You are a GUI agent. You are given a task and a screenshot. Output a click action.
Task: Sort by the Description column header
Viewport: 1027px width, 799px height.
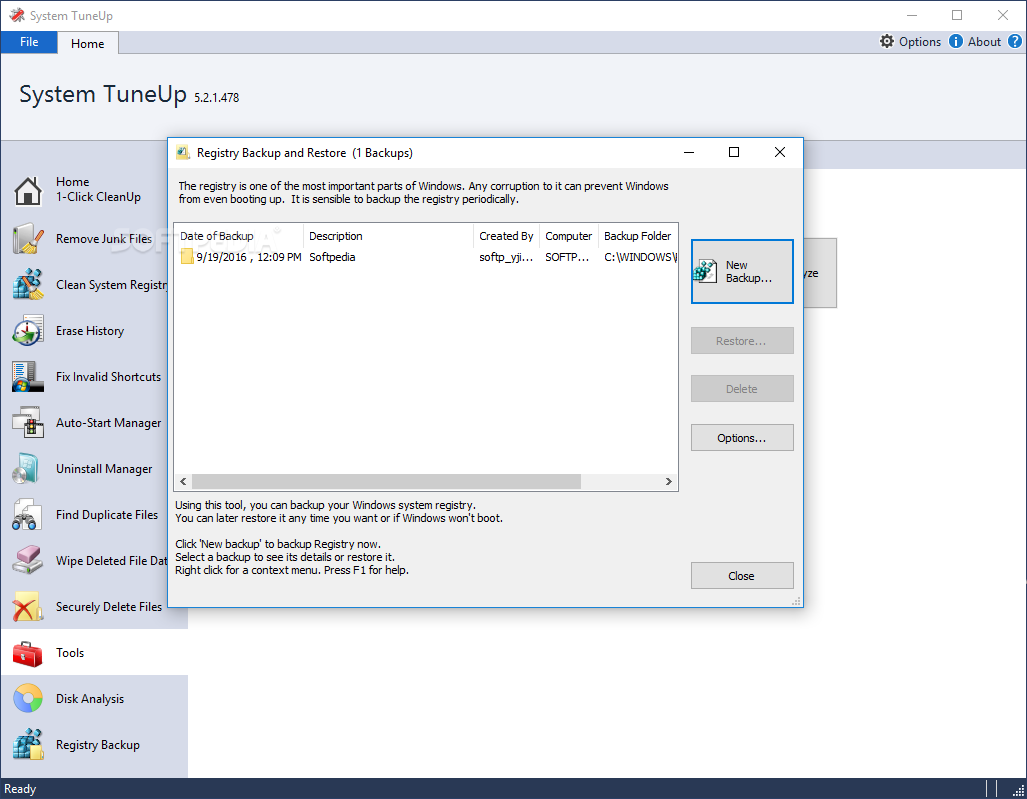pos(388,236)
